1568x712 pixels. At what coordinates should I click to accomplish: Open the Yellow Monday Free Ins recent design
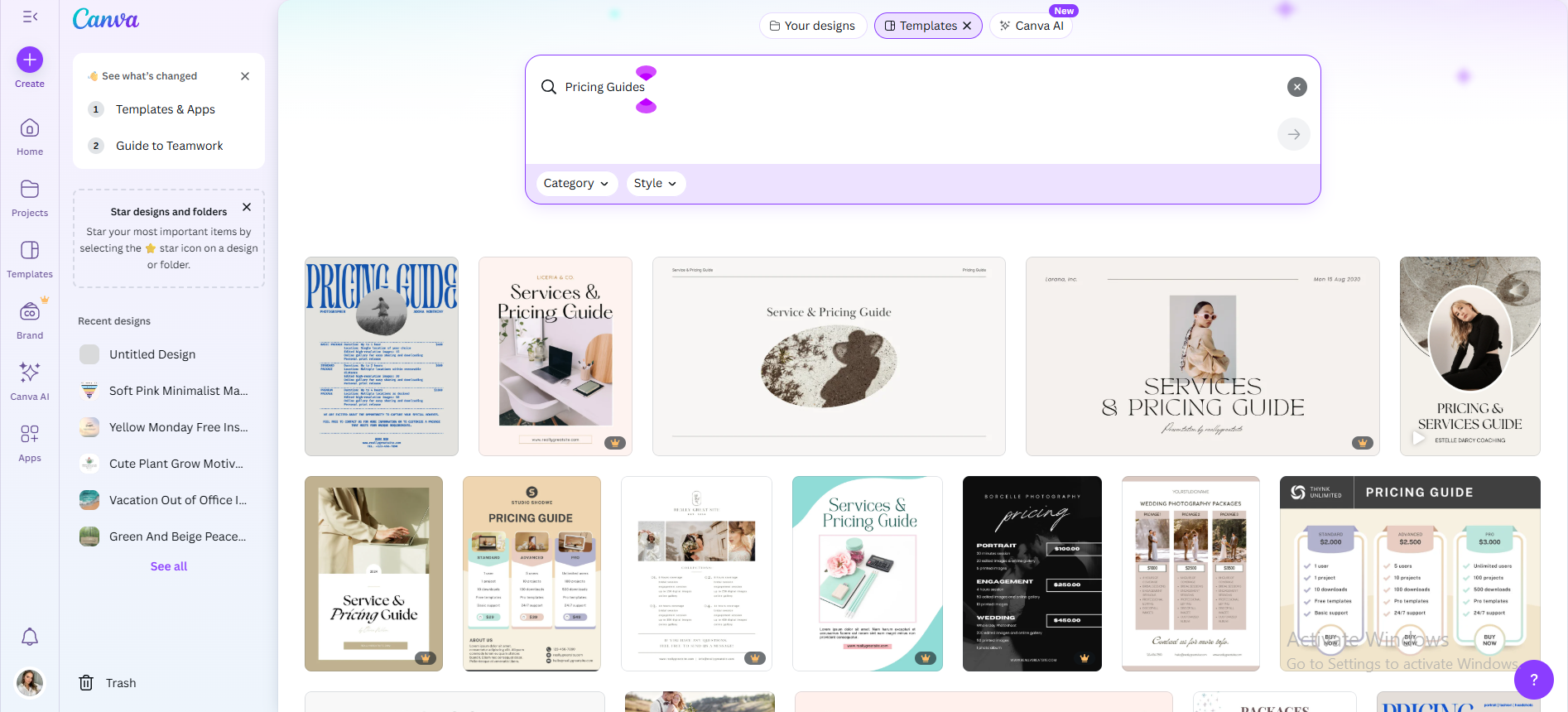pyautogui.click(x=169, y=427)
